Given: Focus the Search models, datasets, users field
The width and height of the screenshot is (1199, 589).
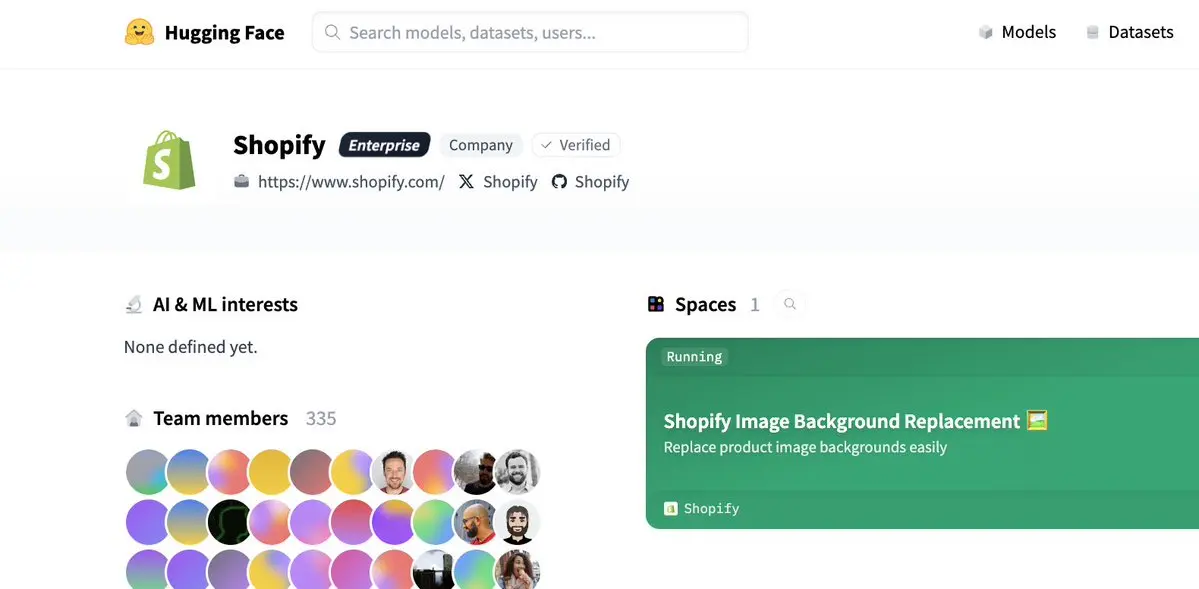Looking at the screenshot, I should tap(530, 32).
